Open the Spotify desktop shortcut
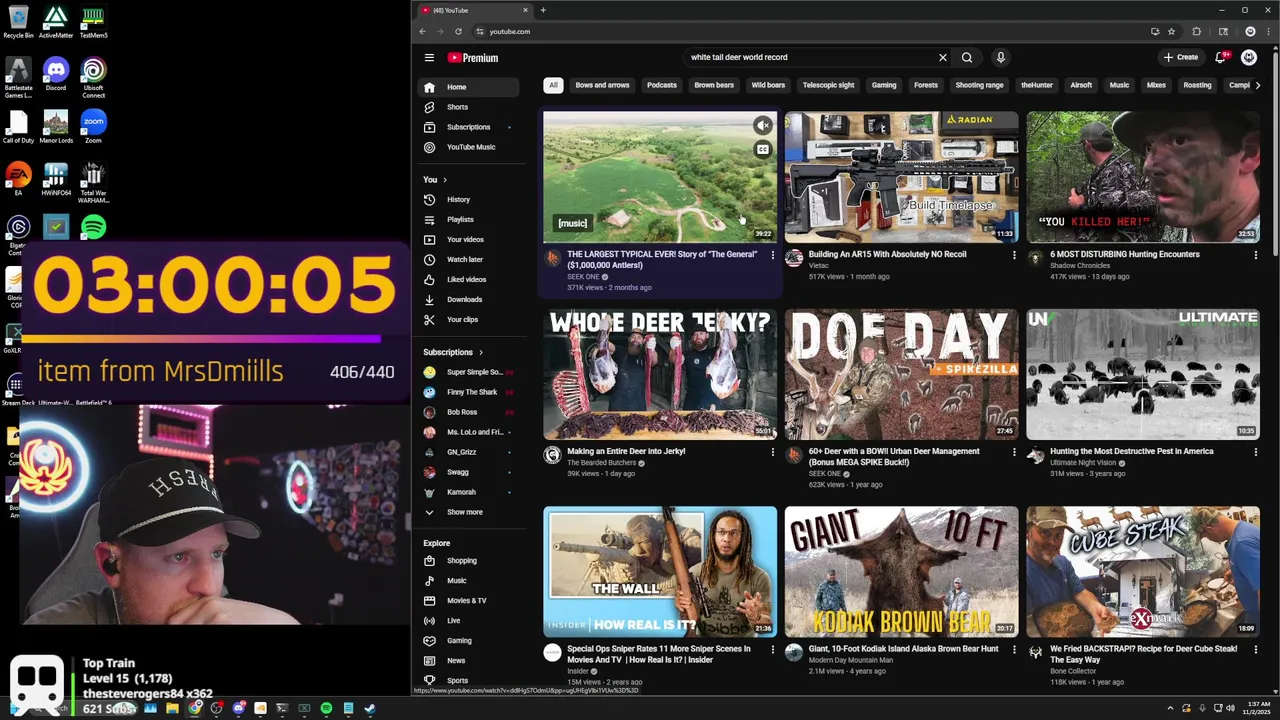Screen dimensions: 1280x720 (93, 228)
